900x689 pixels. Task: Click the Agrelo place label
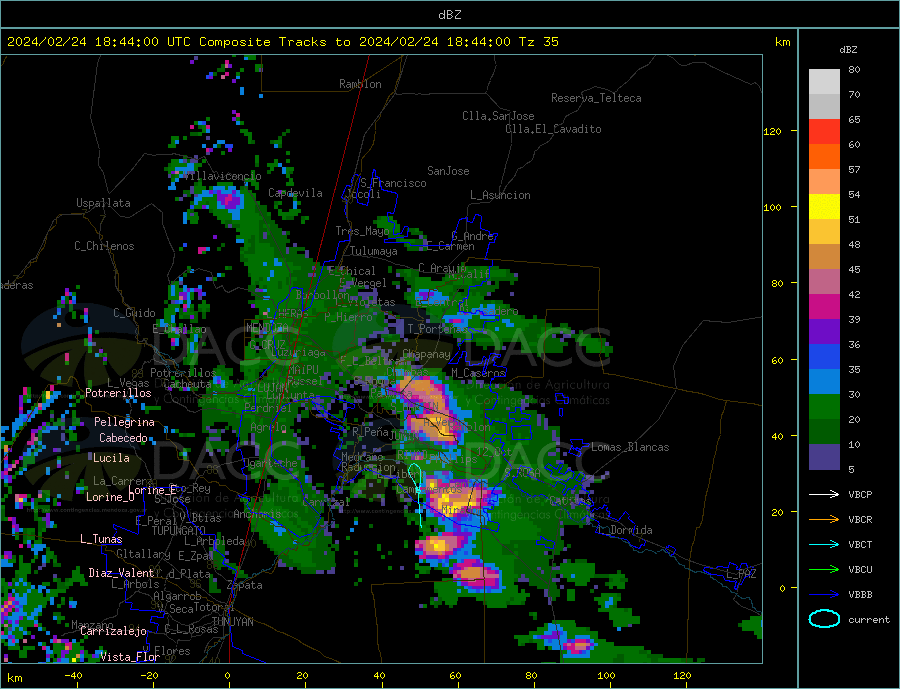(x=268, y=427)
